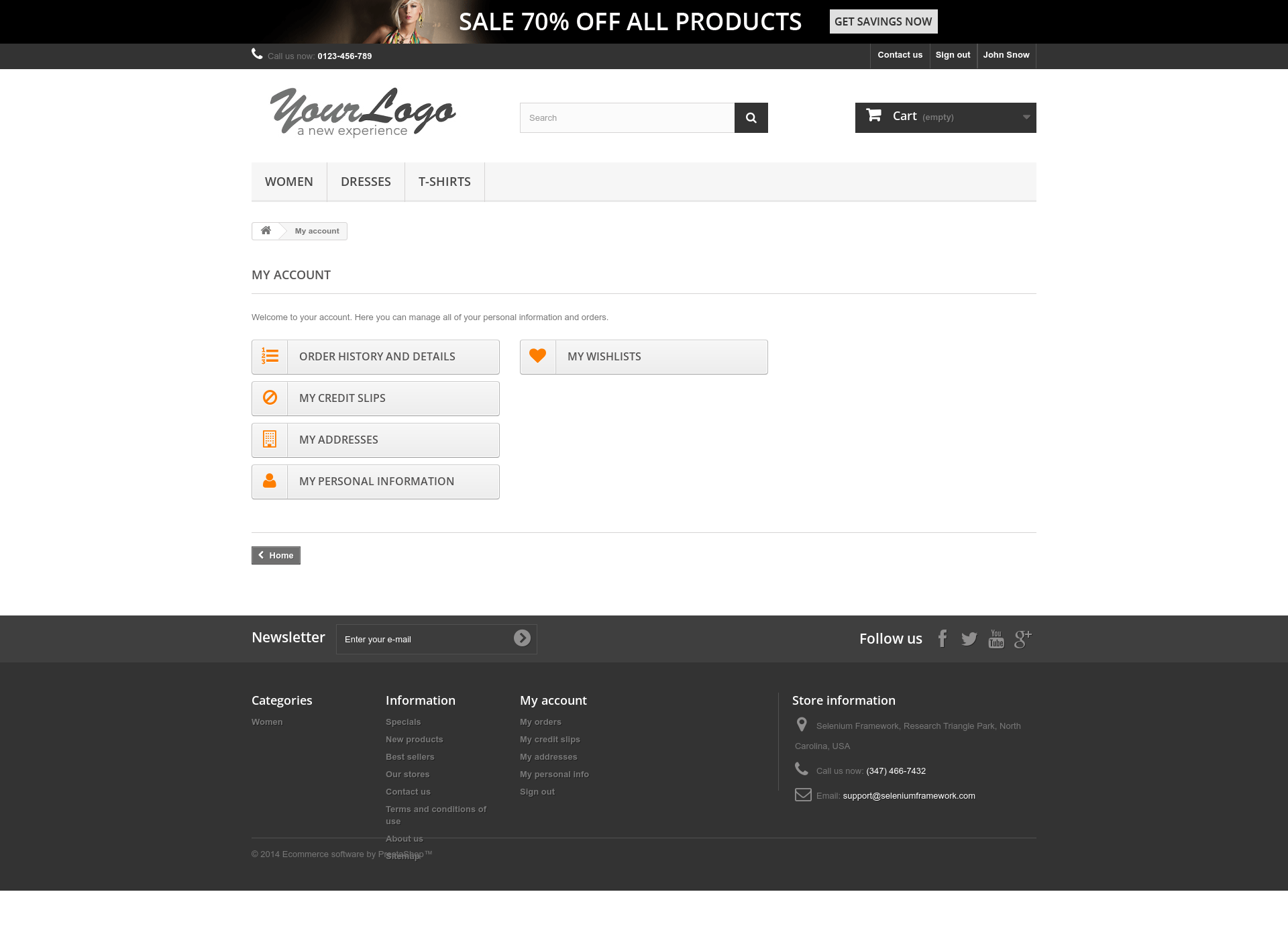Image resolution: width=1288 pixels, height=941 pixels.
Task: Open the Women category menu
Action: 289,182
